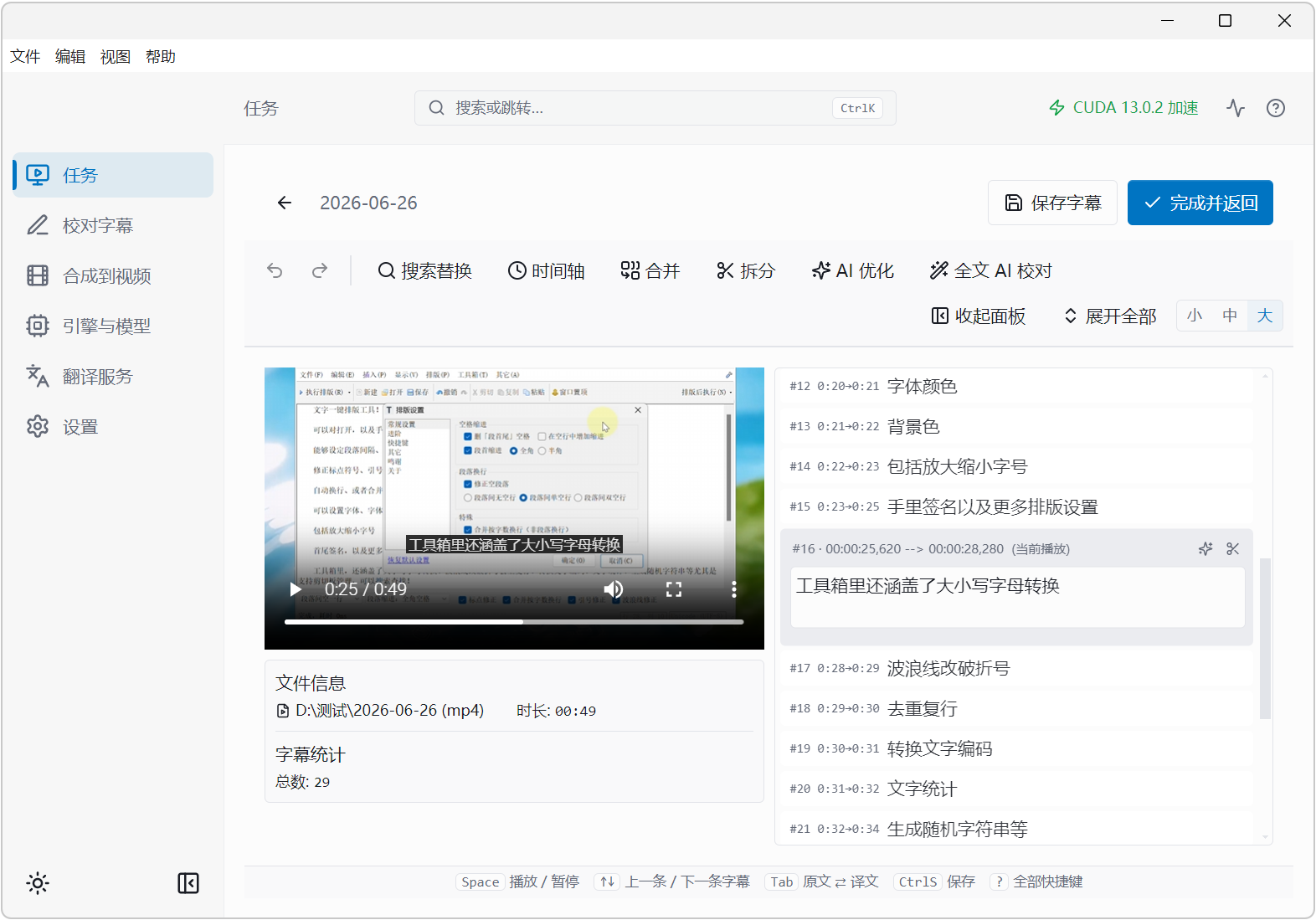
Task: Toggle light/dark theme sun icon
Action: point(38,883)
